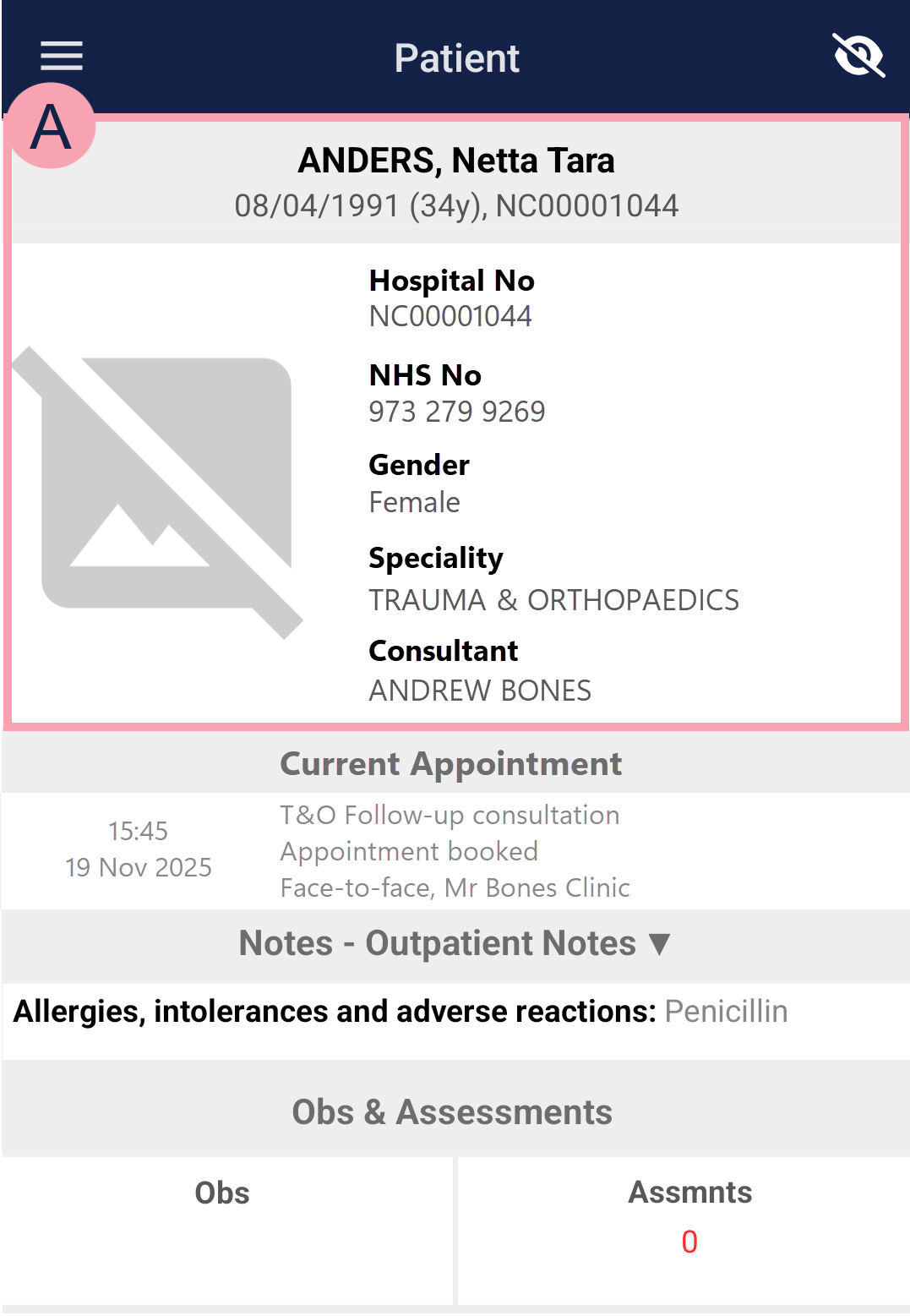Open the Obs & Assessments section header

[x=452, y=1112]
